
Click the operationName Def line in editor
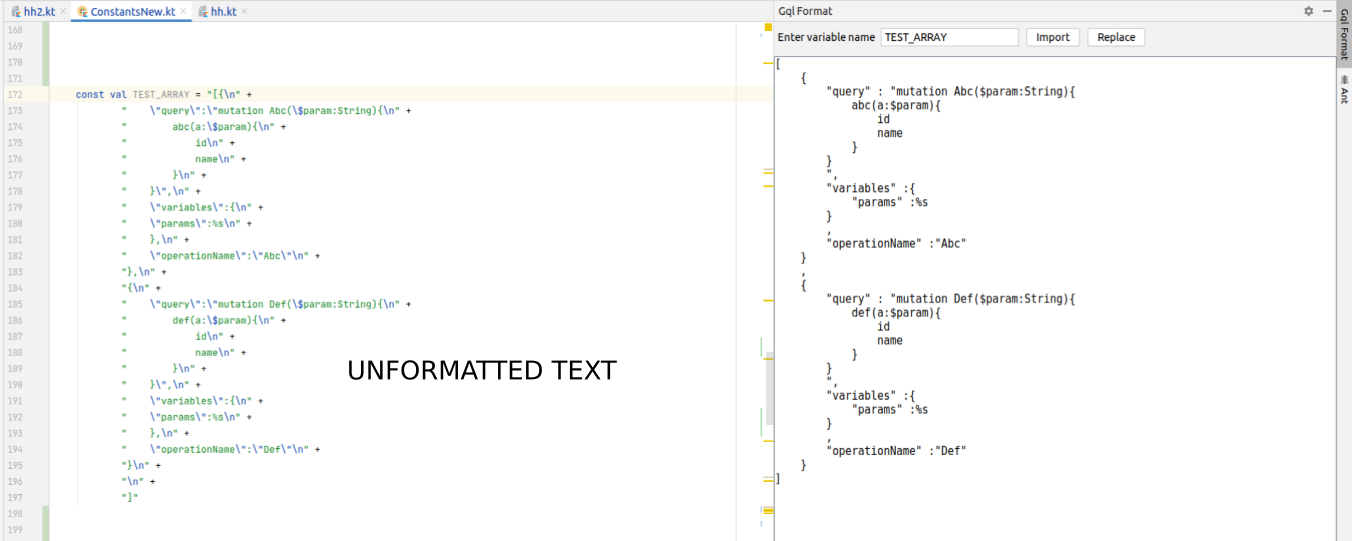pyautogui.click(x=221, y=450)
